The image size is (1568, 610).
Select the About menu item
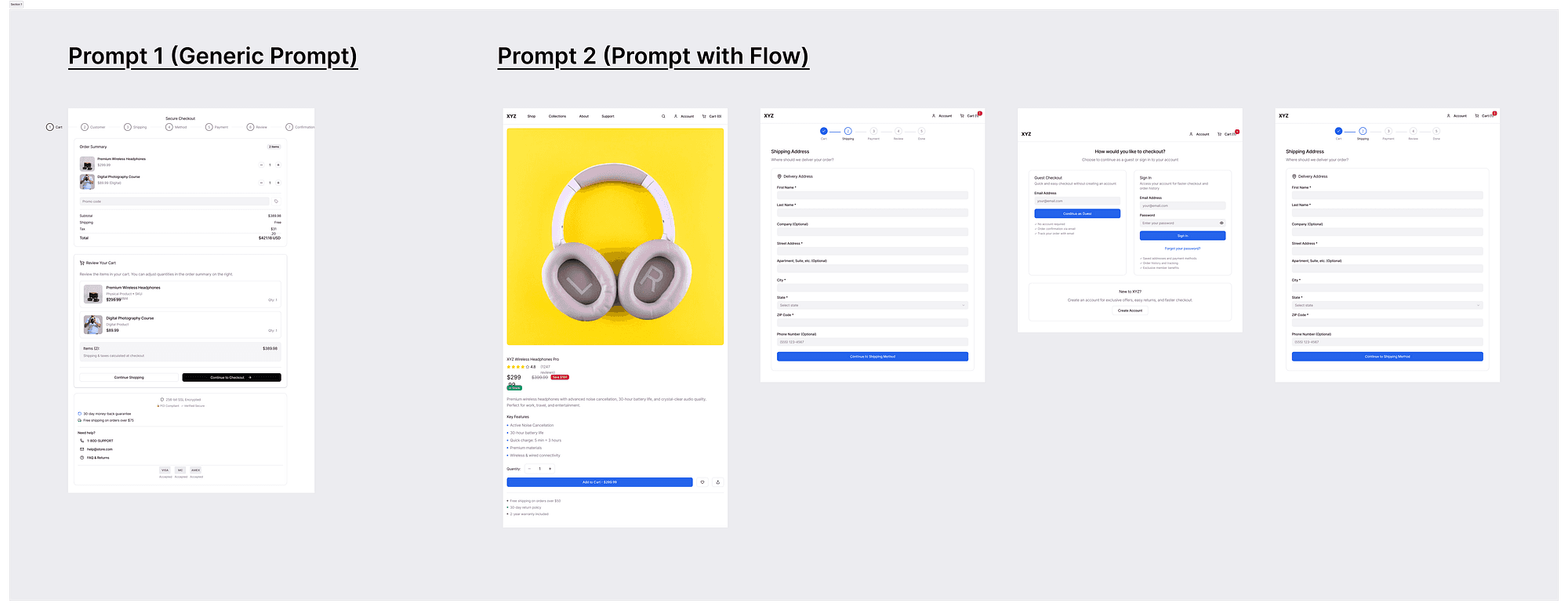coord(584,116)
